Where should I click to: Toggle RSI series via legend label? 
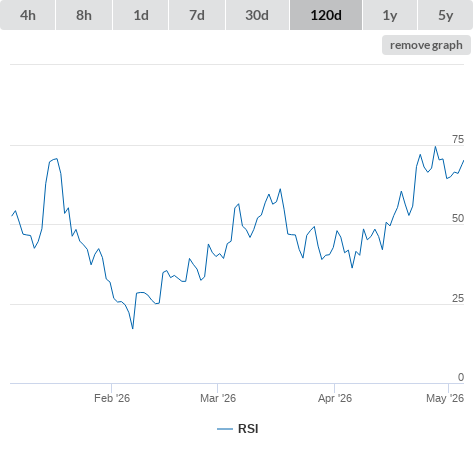[x=248, y=429]
